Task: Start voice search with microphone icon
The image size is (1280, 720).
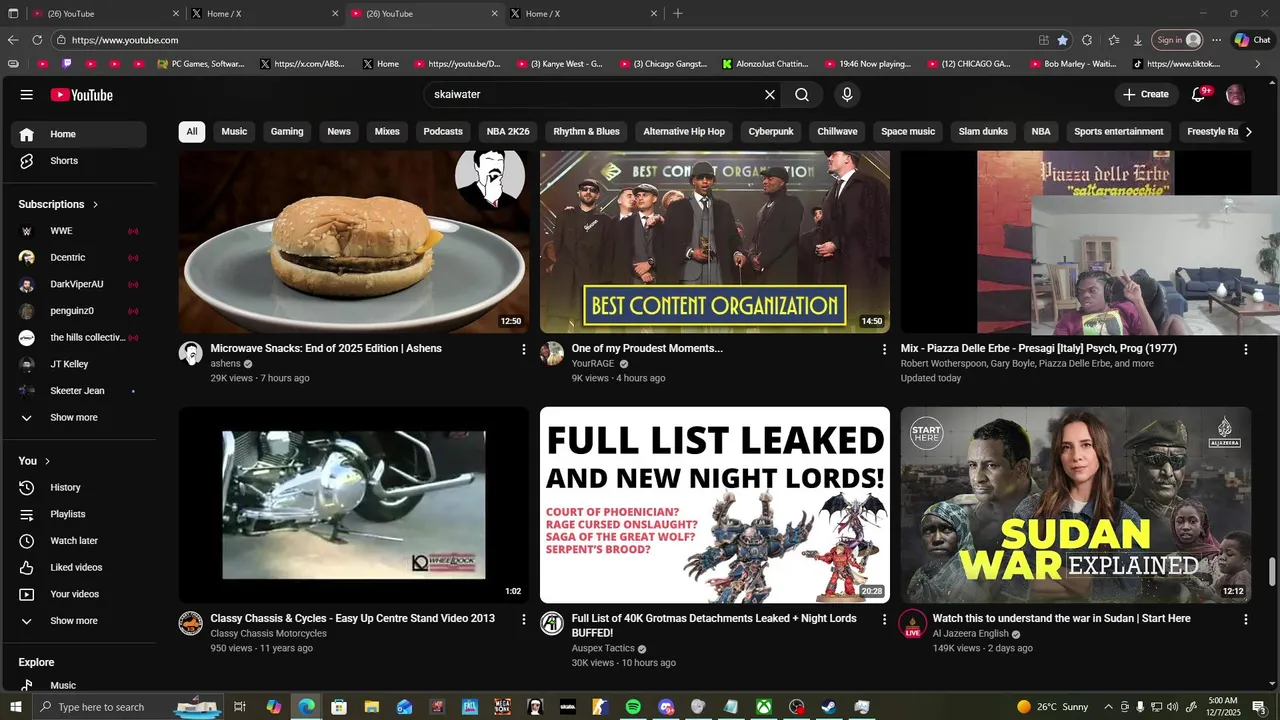Action: coord(847,95)
